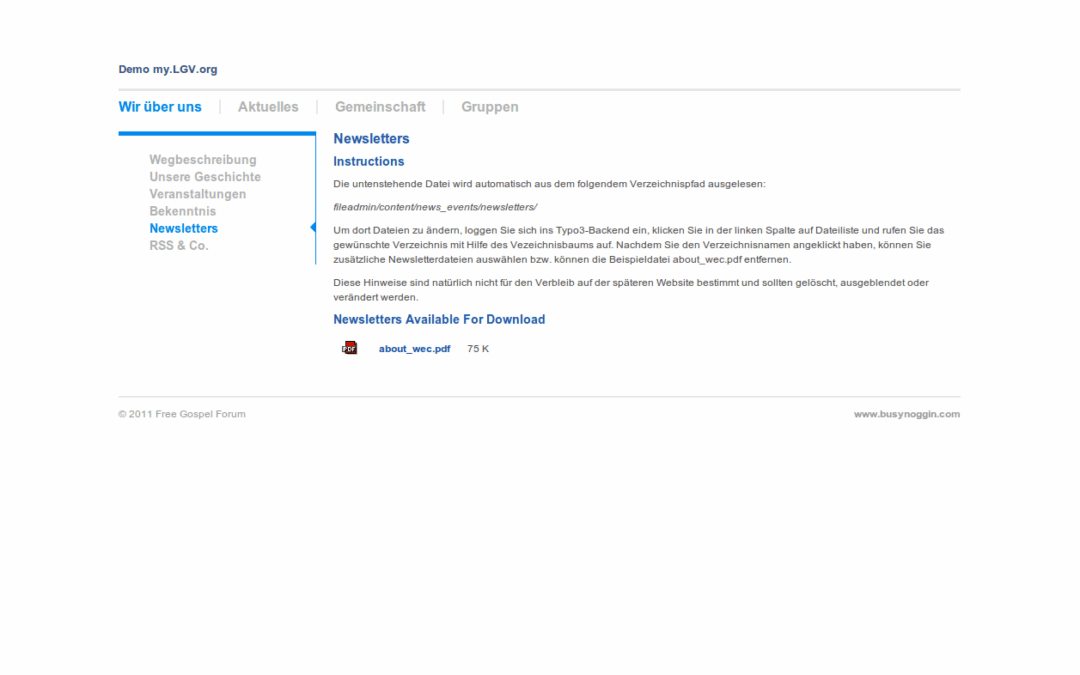The width and height of the screenshot is (1080, 675).
Task: Click the © 2011 Free Gospel Forum text
Action: (x=182, y=414)
